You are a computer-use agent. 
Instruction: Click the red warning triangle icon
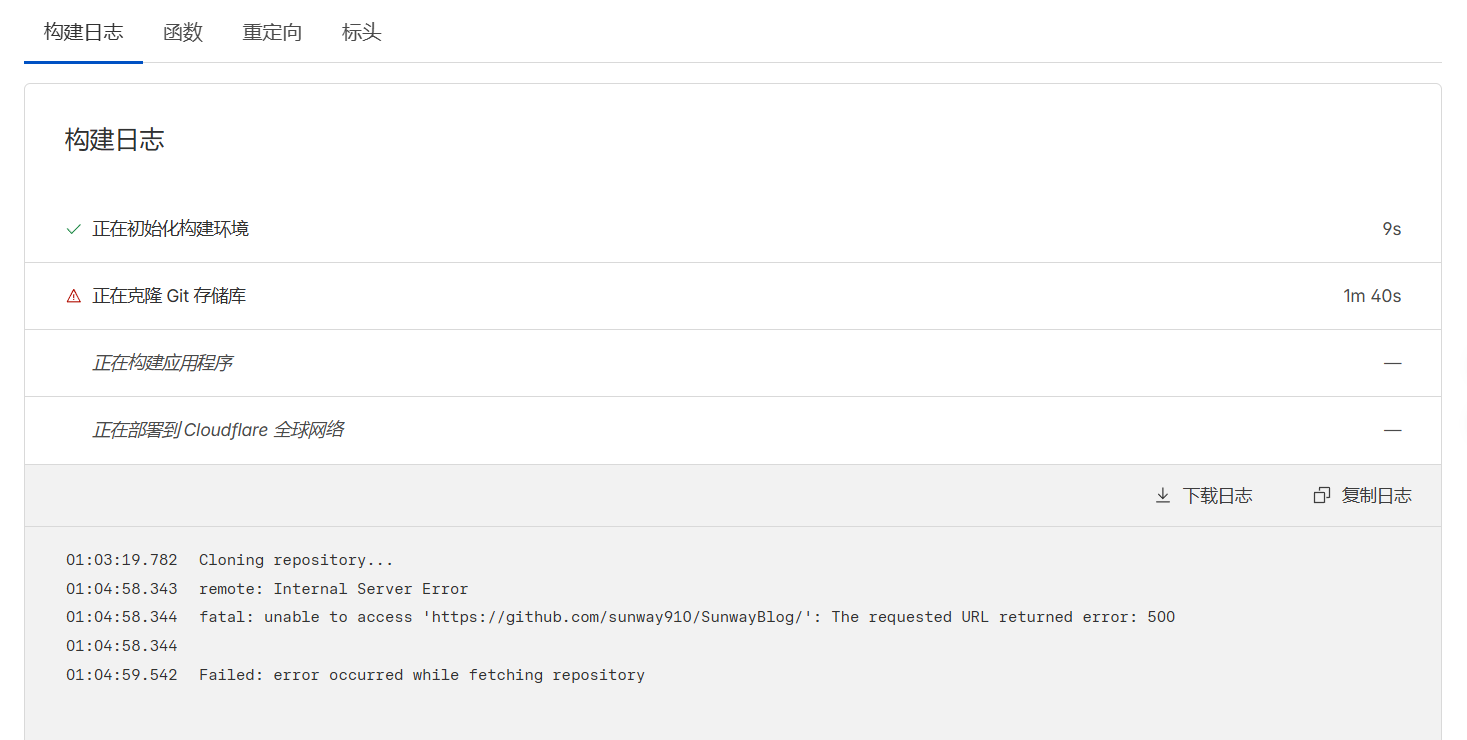click(73, 296)
